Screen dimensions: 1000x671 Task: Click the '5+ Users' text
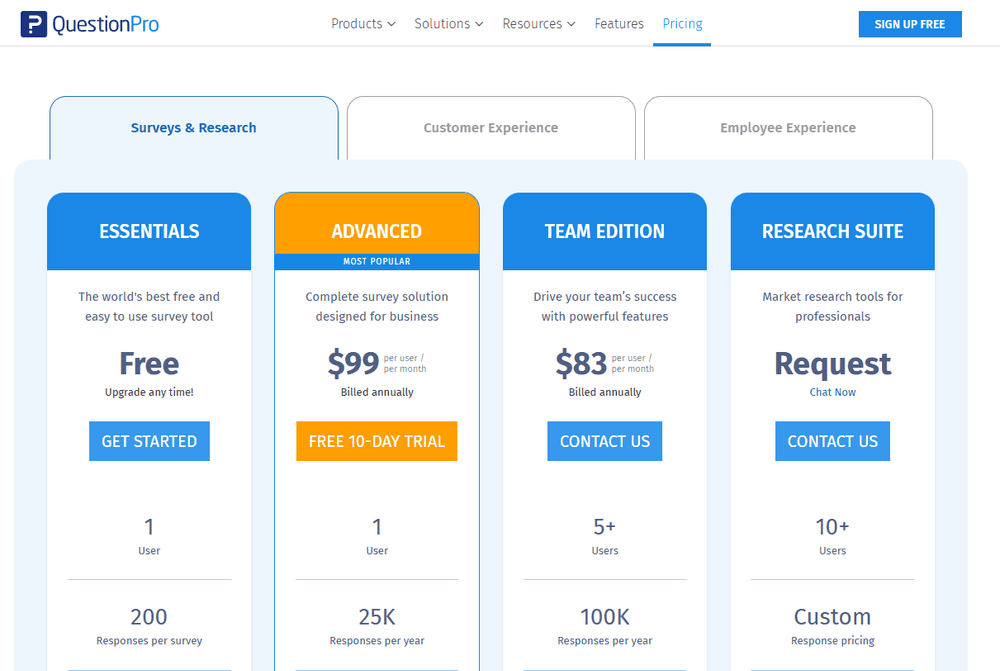(605, 536)
